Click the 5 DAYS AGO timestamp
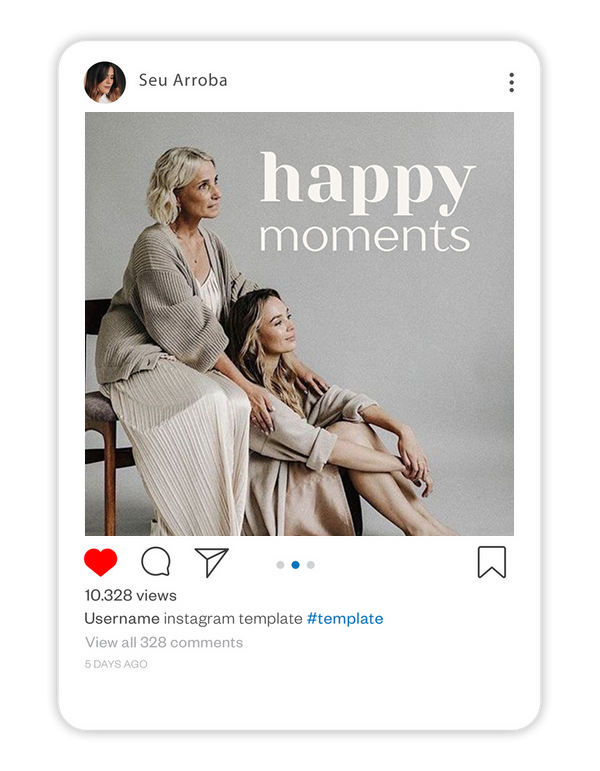Screen dimensions: 600x771 (116, 664)
